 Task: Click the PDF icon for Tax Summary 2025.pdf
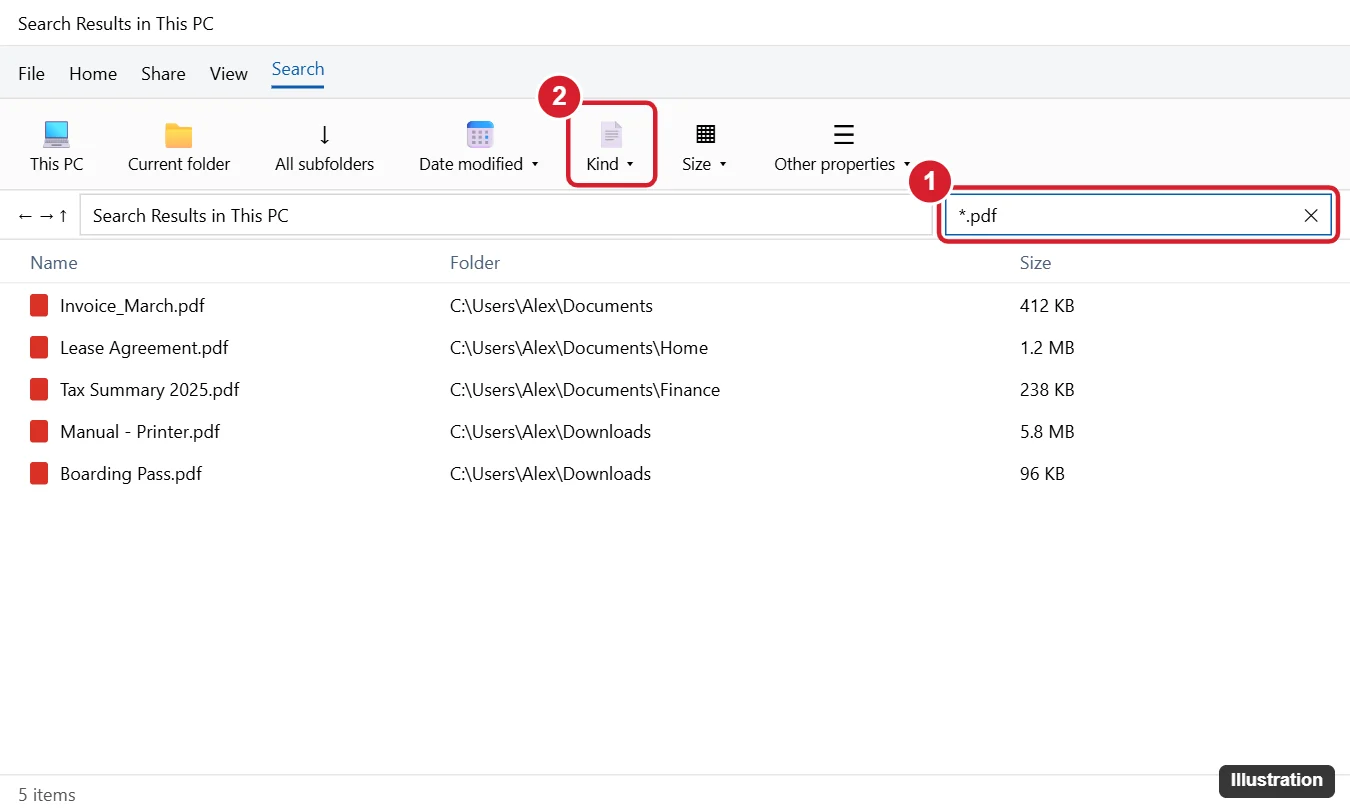(x=39, y=390)
